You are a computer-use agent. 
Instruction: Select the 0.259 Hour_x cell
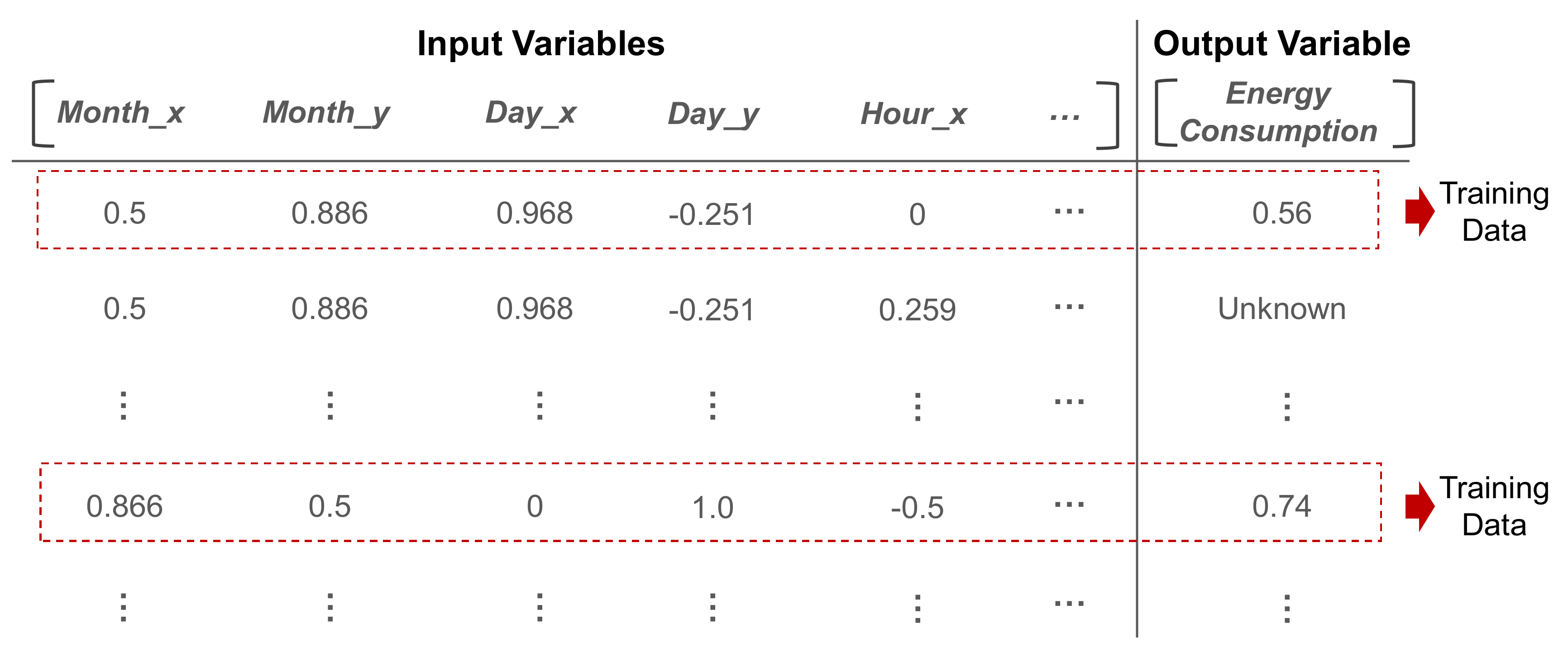pyautogui.click(x=917, y=310)
